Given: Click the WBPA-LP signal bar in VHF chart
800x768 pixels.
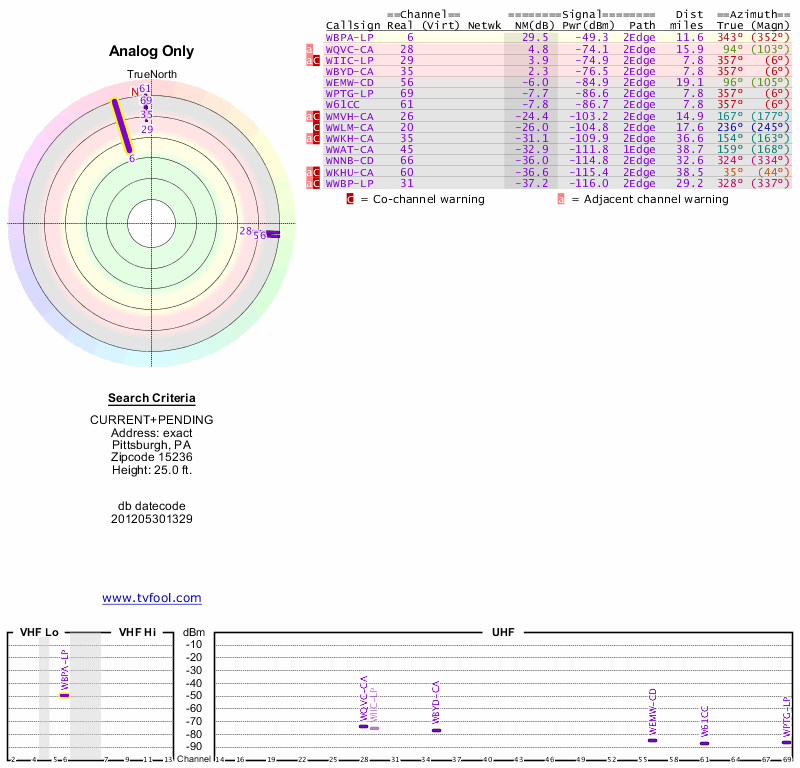Looking at the screenshot, I should (x=64, y=695).
